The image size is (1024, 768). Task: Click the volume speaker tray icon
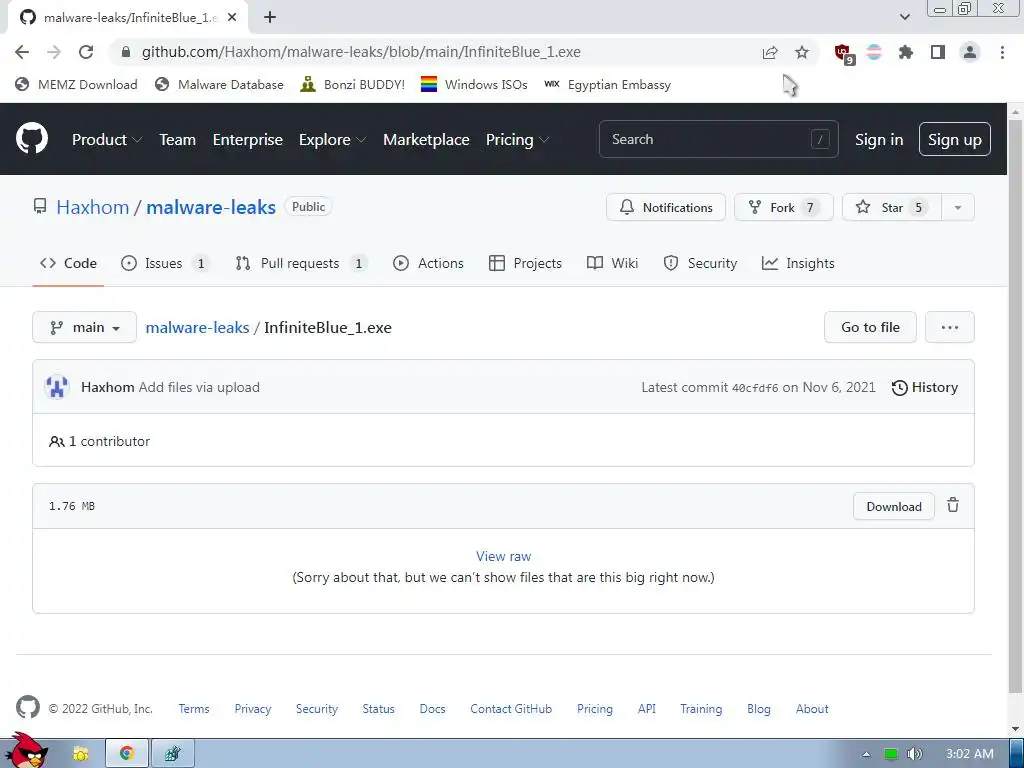pyautogui.click(x=914, y=754)
